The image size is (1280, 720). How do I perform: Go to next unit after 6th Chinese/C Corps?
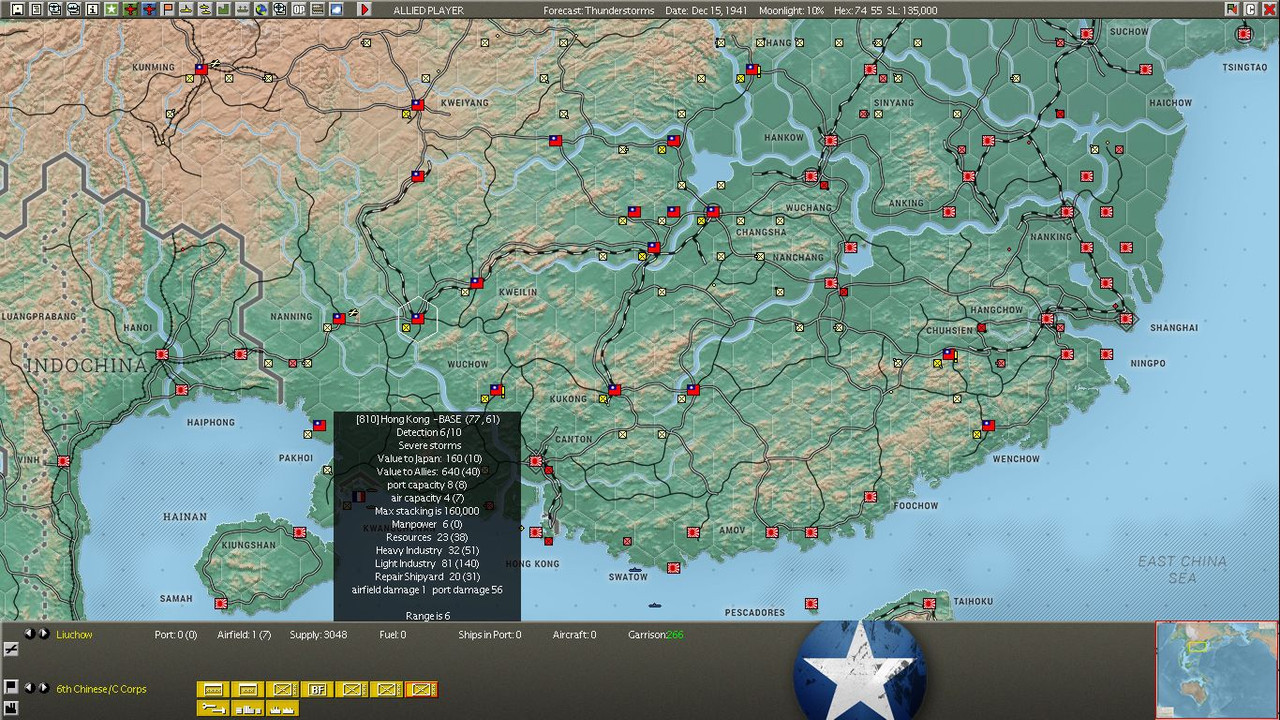[43, 688]
